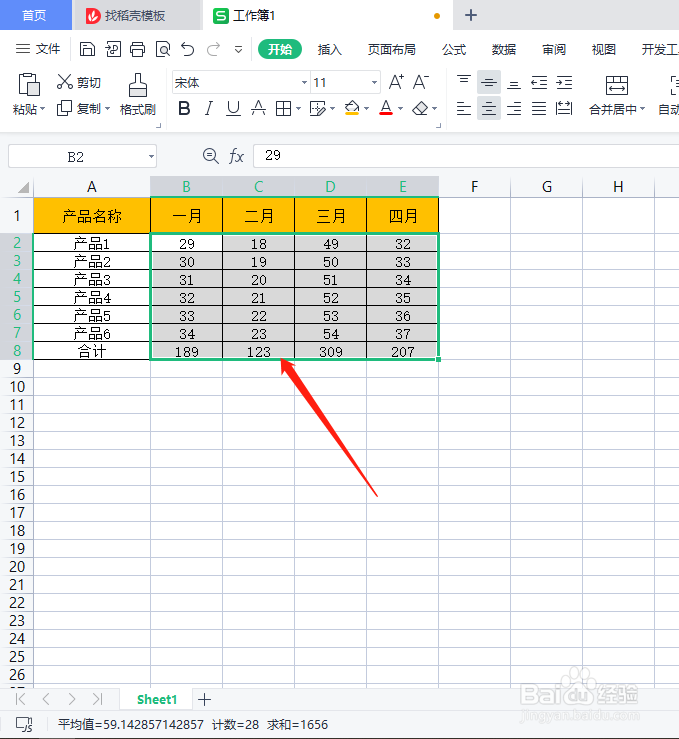Open the Name Box B2 dropdown
Viewport: 679px width, 739px height.
pos(151,156)
